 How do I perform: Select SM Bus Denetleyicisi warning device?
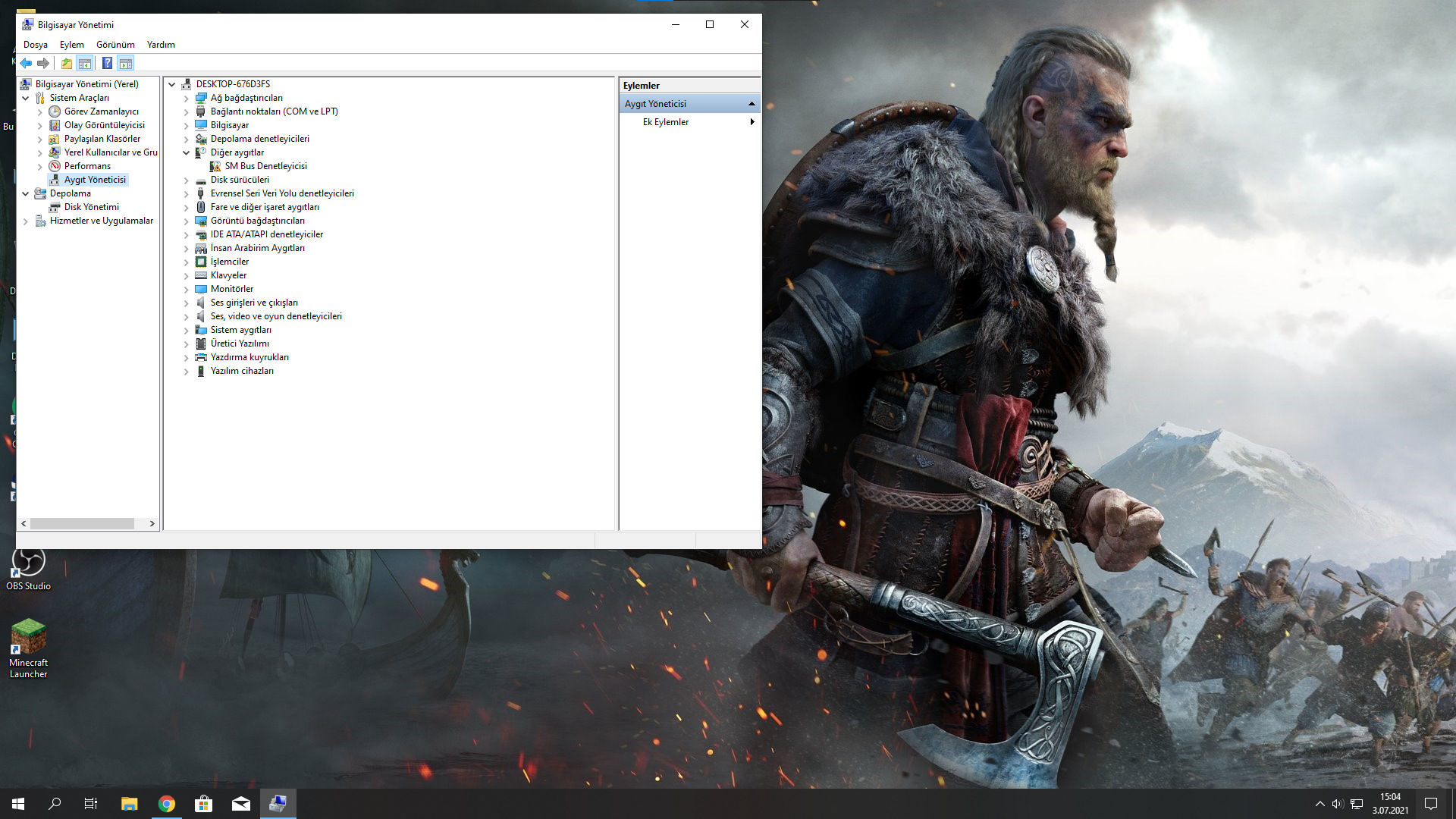tap(265, 166)
